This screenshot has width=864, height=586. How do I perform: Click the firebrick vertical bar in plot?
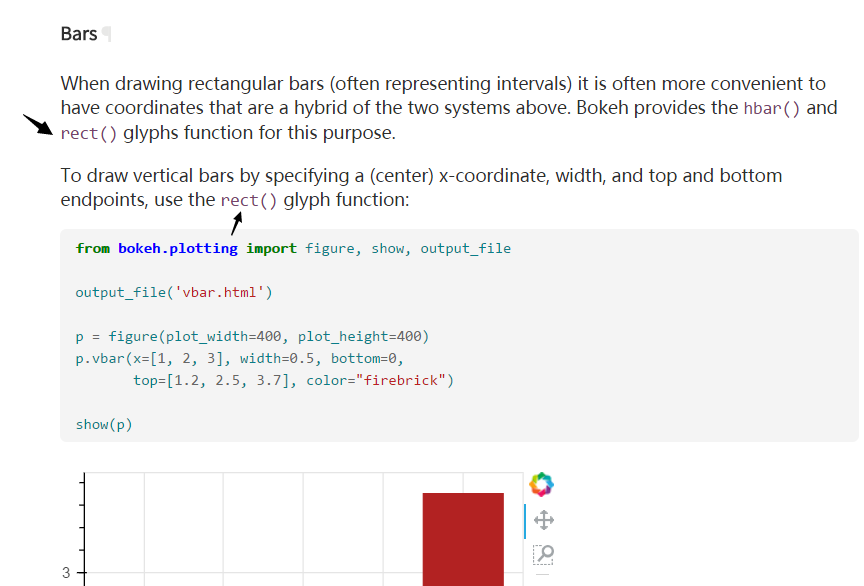(x=463, y=539)
